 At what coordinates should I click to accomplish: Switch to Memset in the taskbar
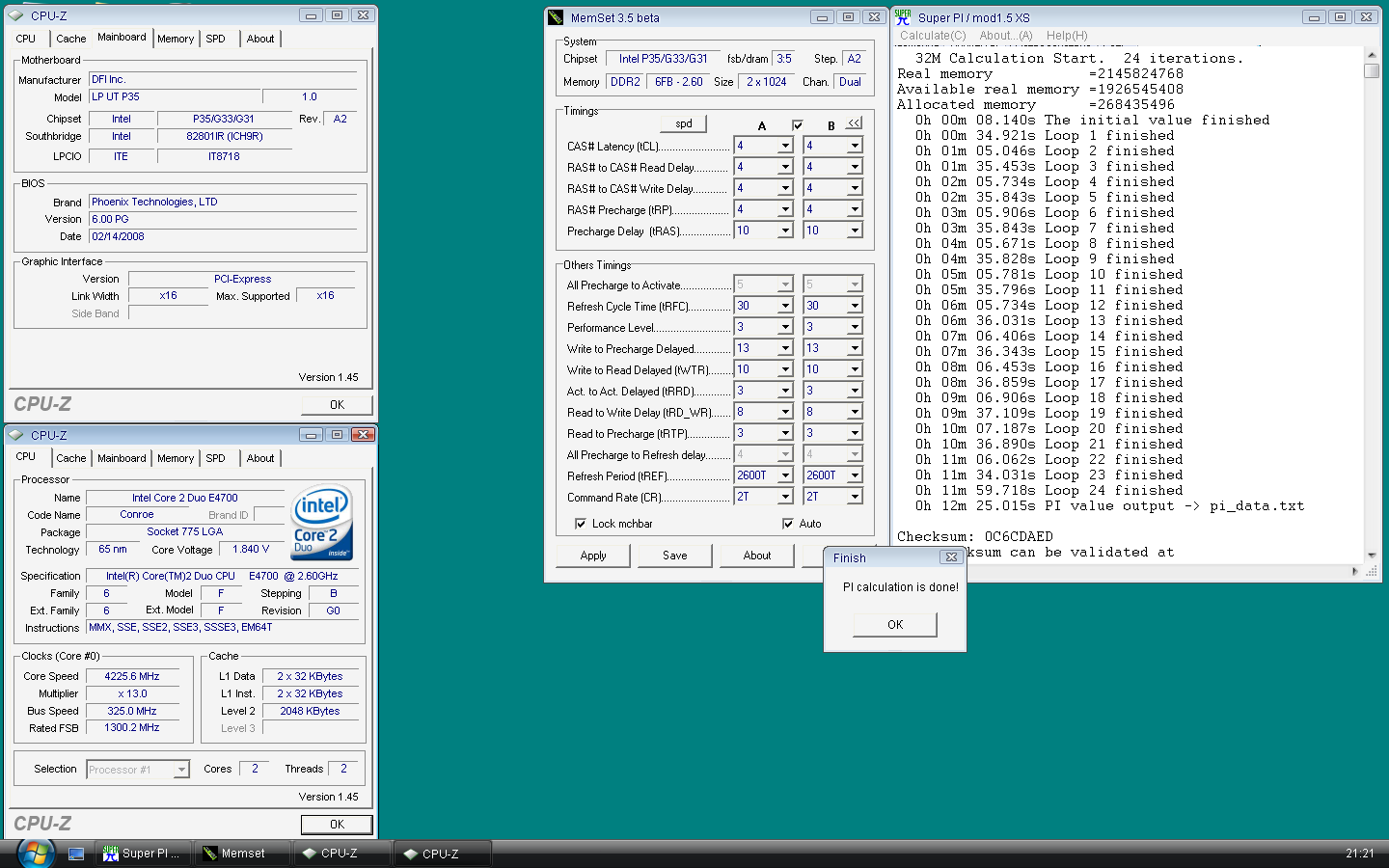click(242, 854)
